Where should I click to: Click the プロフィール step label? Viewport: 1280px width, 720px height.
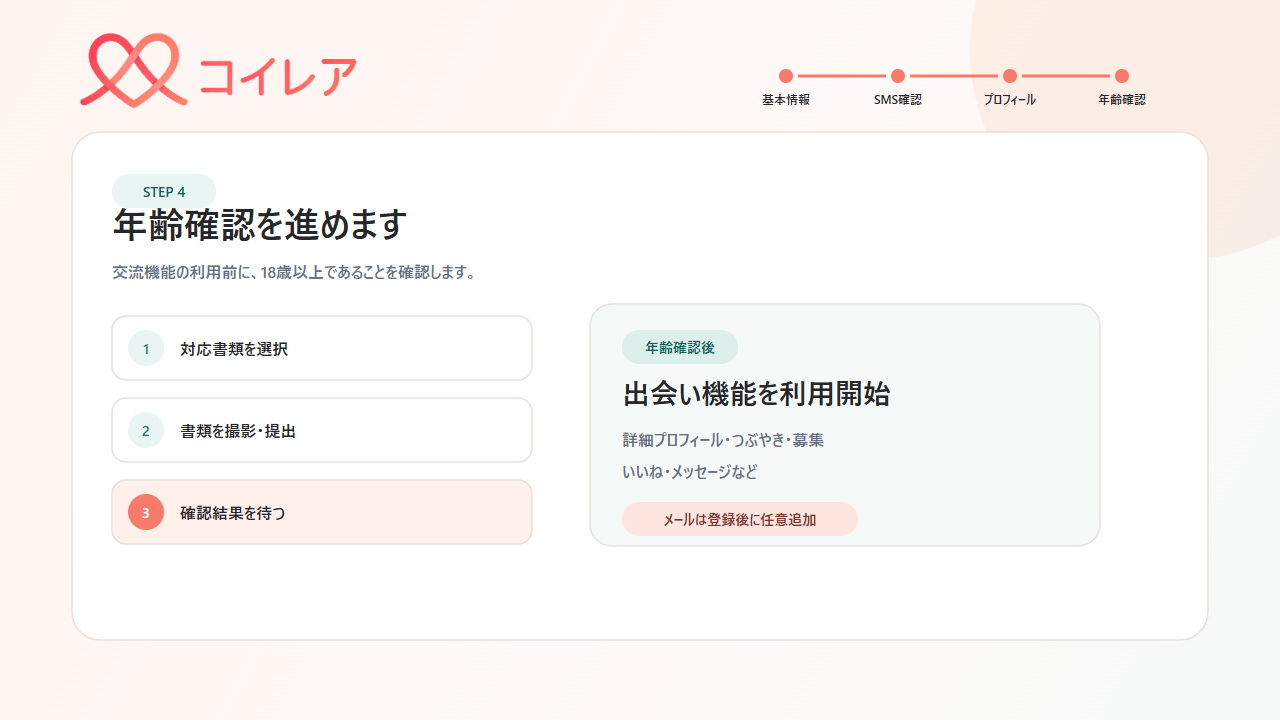(1010, 100)
